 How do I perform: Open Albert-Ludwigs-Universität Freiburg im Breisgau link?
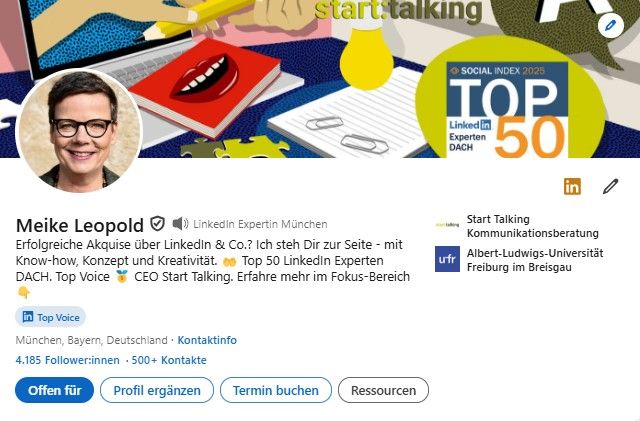point(535,260)
